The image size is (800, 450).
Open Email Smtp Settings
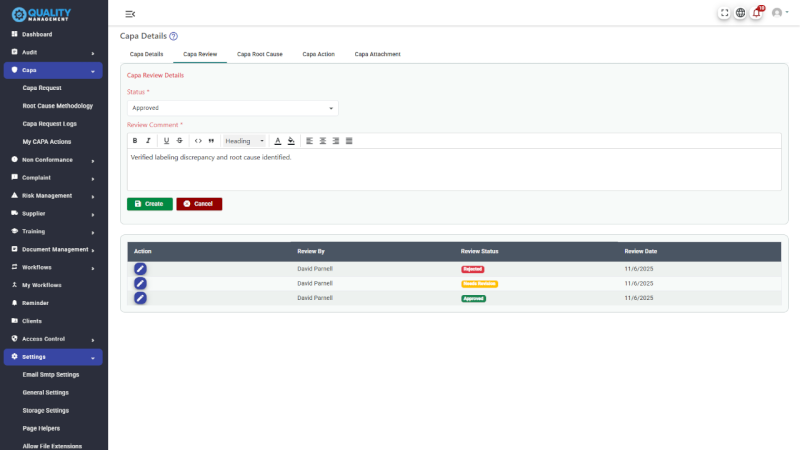[51, 375]
